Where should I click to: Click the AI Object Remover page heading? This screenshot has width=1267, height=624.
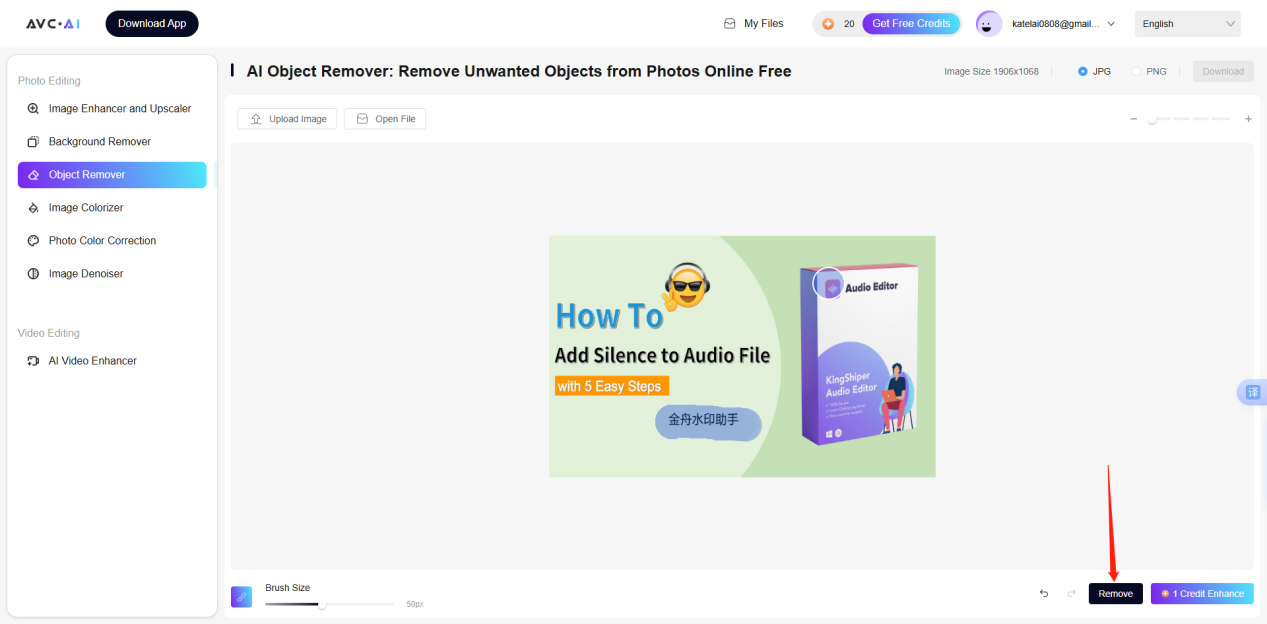tap(519, 71)
